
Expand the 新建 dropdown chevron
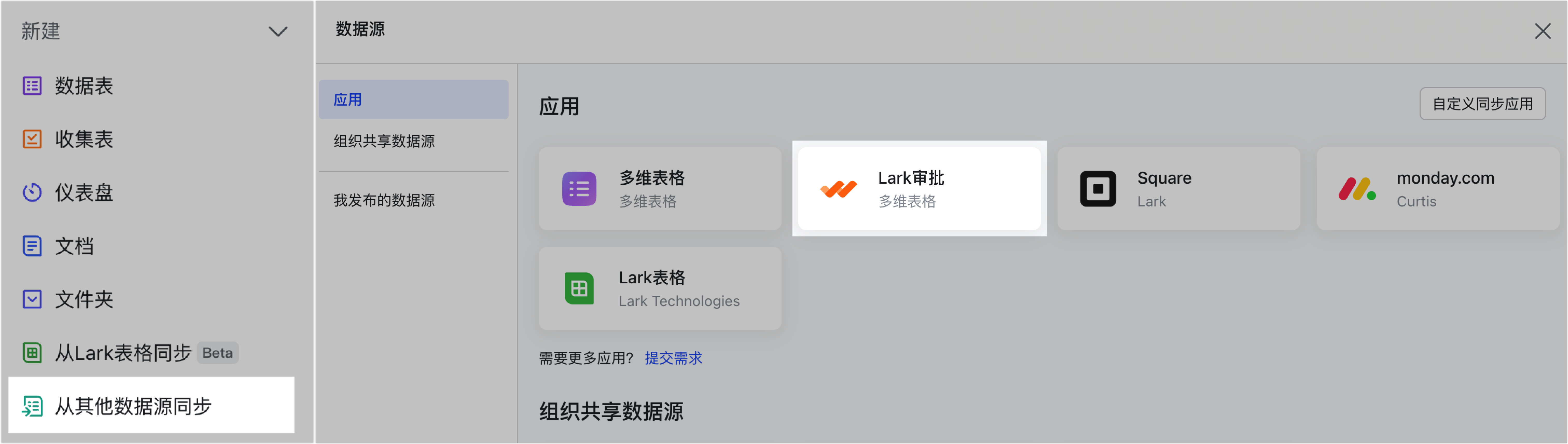(x=278, y=32)
